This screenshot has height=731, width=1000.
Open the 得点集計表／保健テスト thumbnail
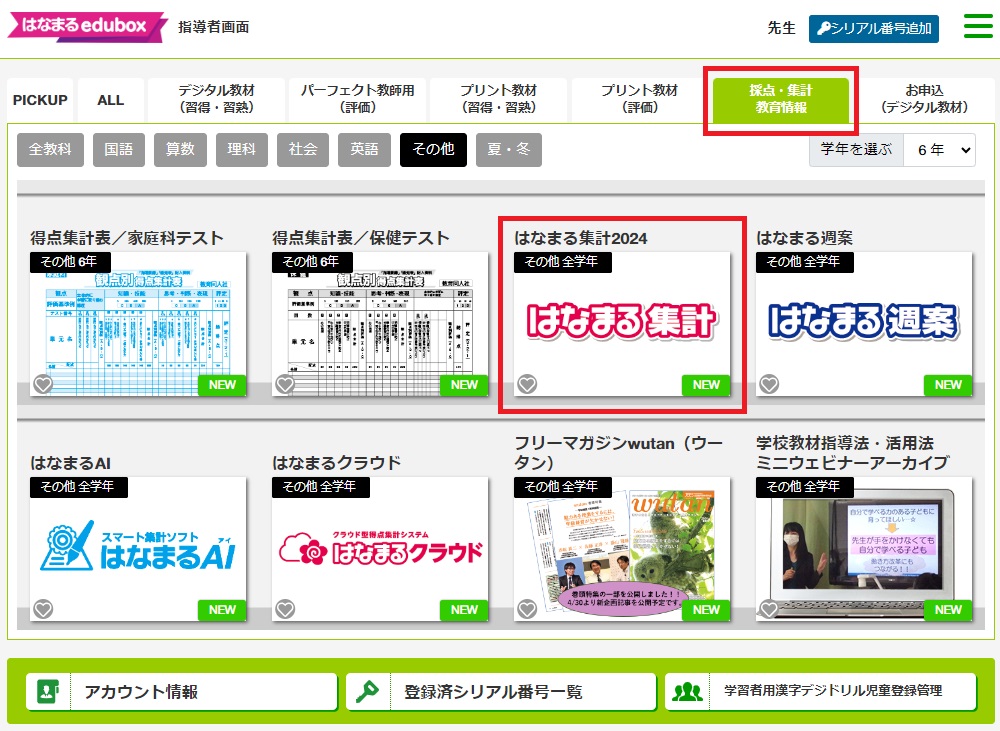[380, 324]
